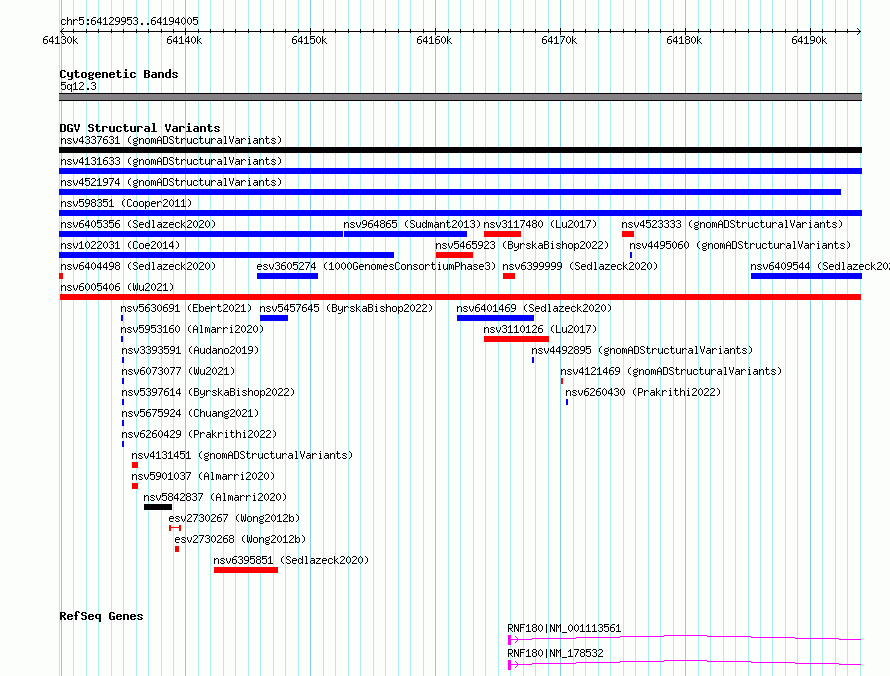890x676 pixels.
Task: Click the red esv2730267 bracket glyph
Action: point(175,528)
